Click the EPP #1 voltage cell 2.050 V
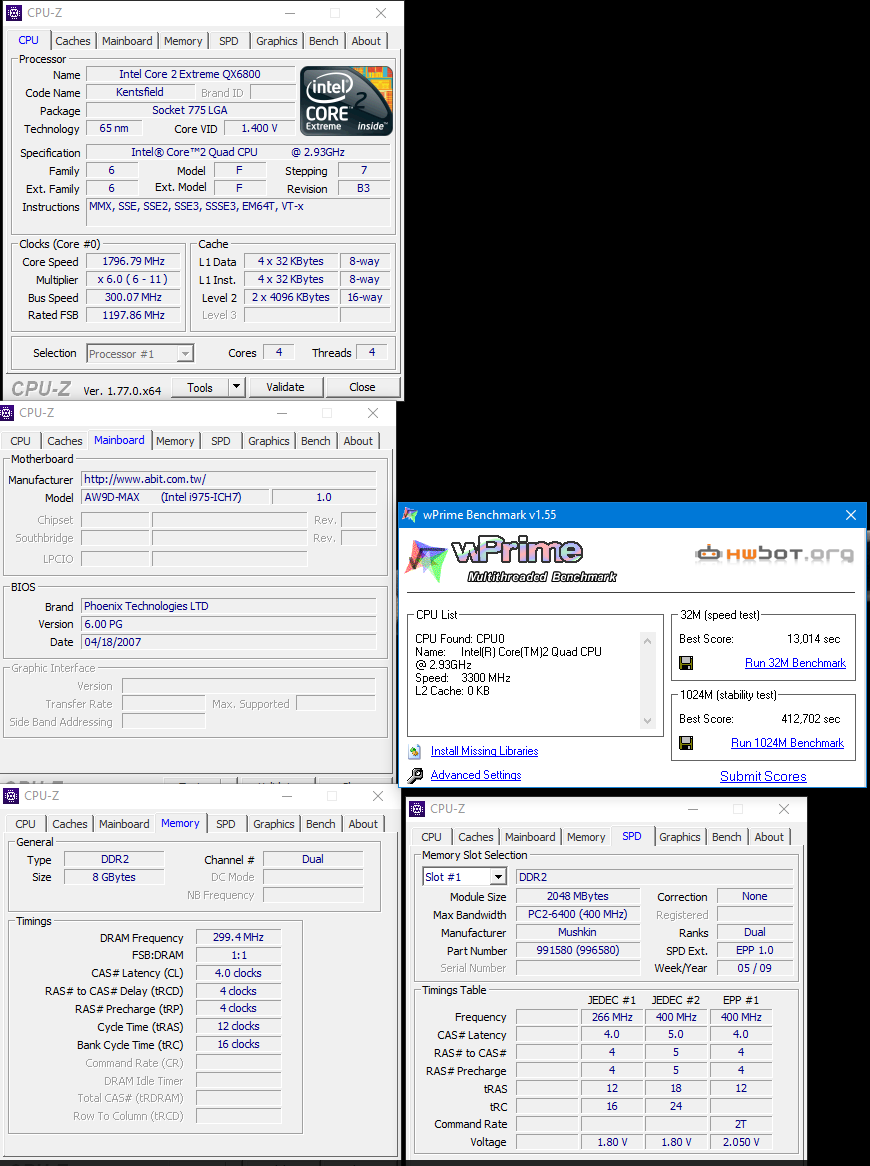Viewport: 870px width, 1166px height. coord(741,1141)
